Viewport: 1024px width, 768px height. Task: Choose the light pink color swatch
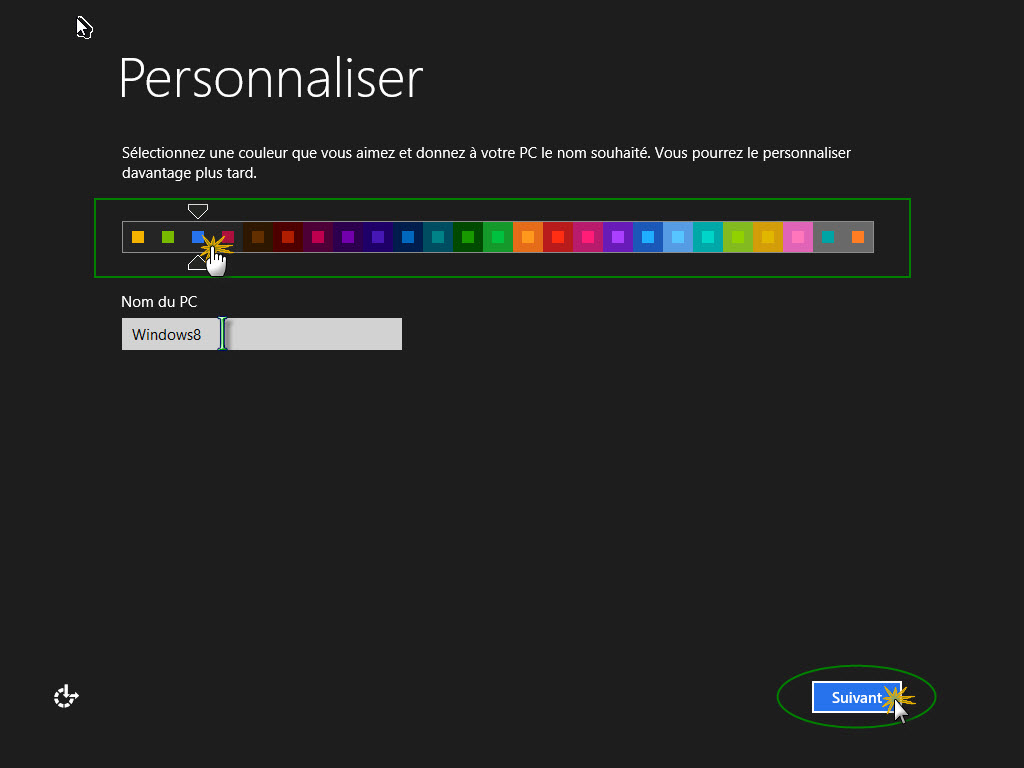[x=799, y=237]
